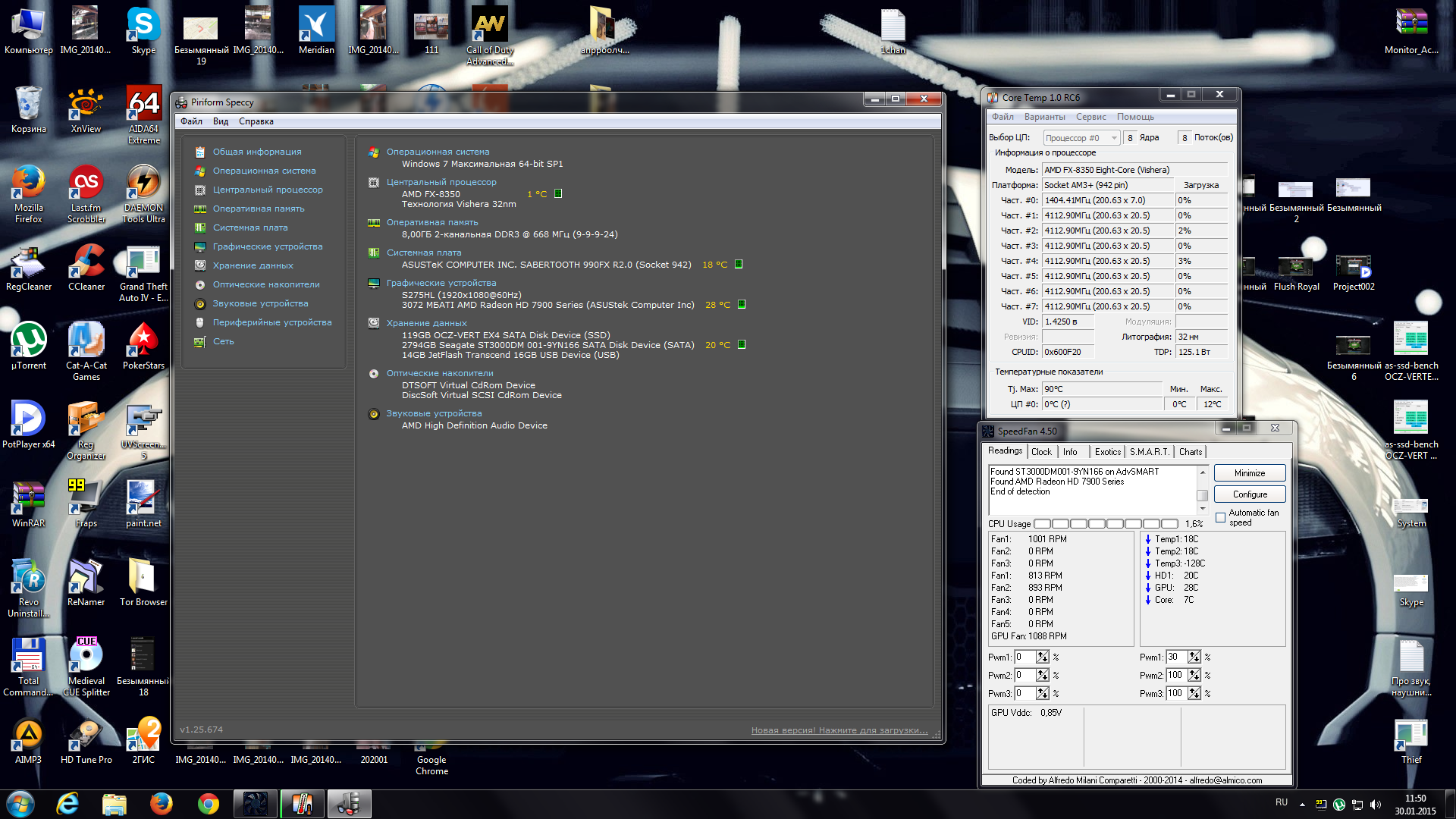
Task: Launch CCleaner from the desktop
Action: 86,268
